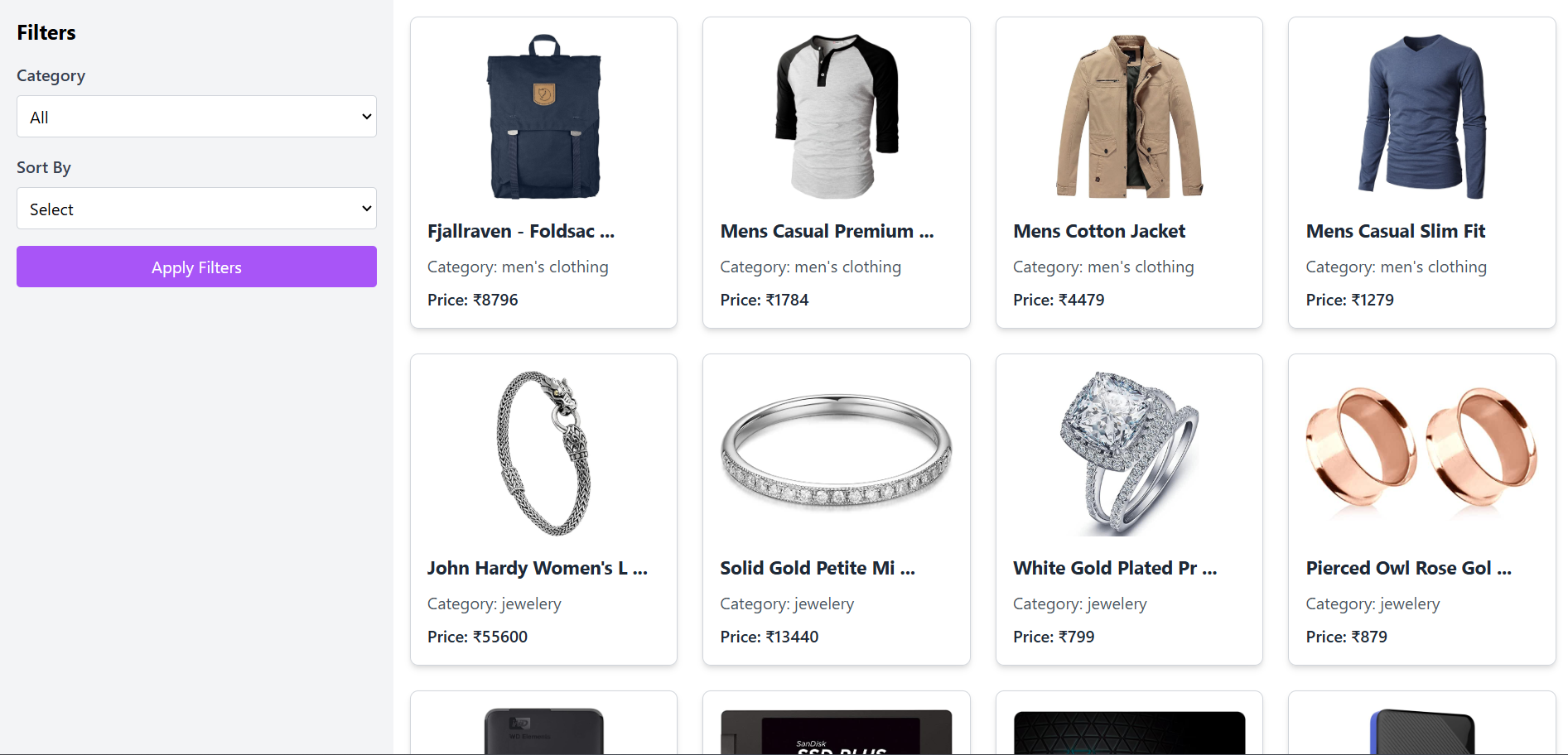This screenshot has width=1568, height=755.
Task: Click the blue Mens Casual Slim Fit image
Action: (1422, 117)
